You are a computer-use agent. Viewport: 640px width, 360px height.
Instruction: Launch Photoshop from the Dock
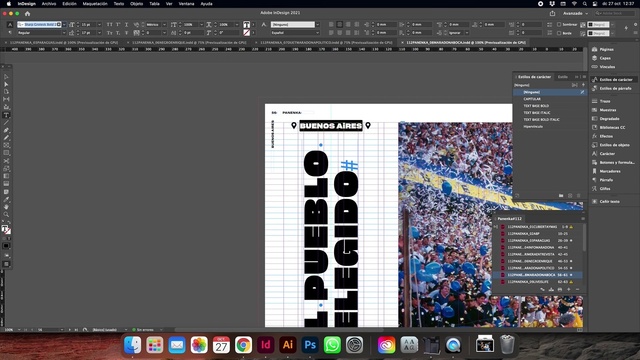[x=310, y=345]
